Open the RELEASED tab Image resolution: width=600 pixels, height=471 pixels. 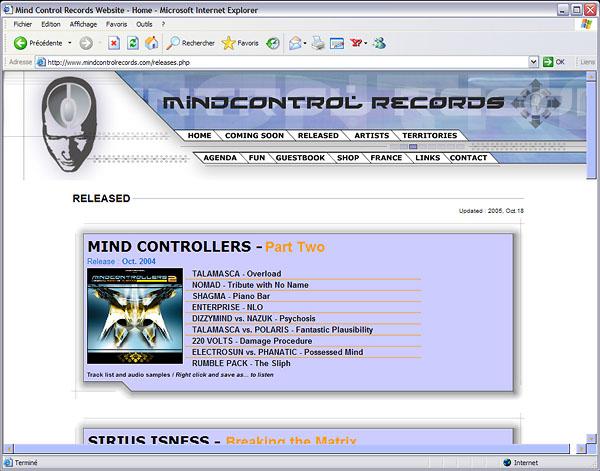pos(318,135)
